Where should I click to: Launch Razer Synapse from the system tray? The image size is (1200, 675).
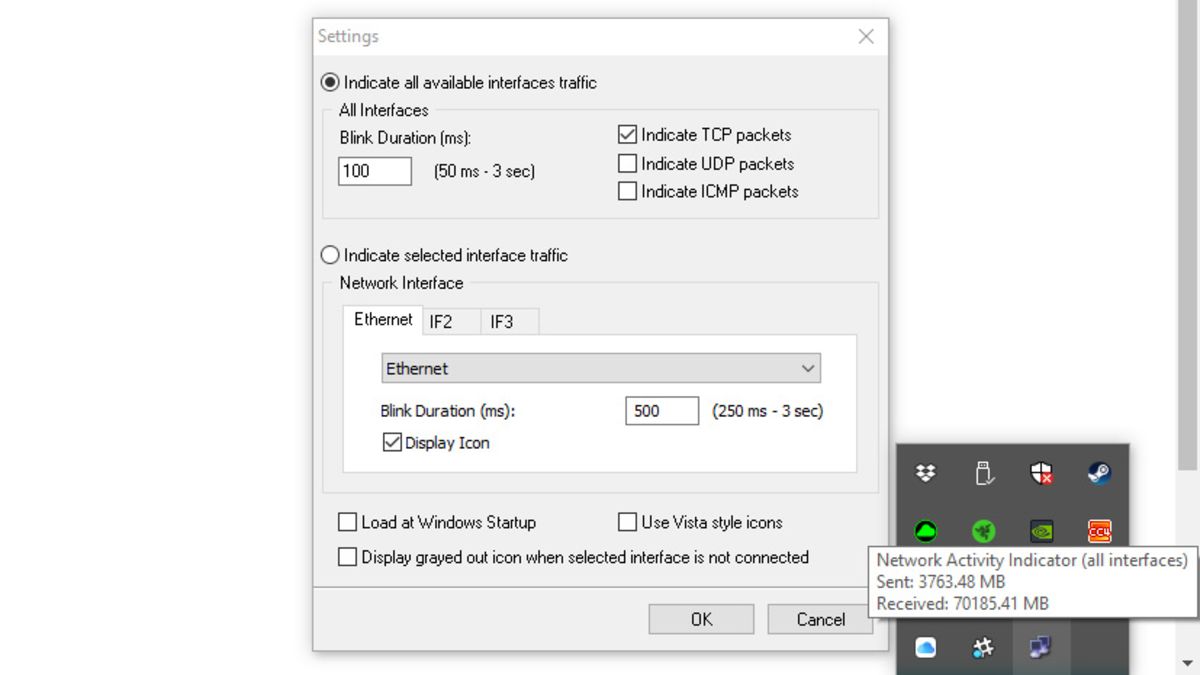[983, 531]
